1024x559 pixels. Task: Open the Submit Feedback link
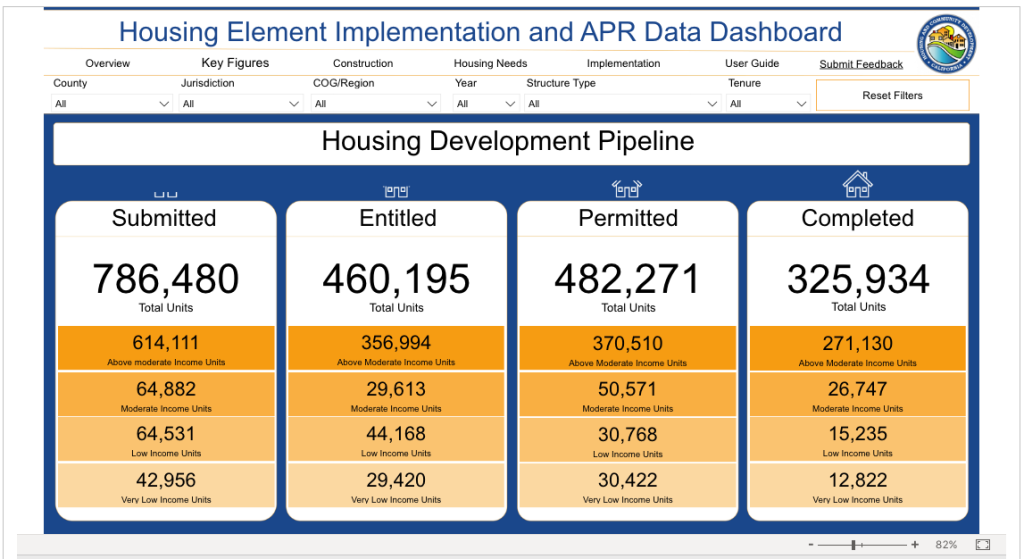point(861,65)
